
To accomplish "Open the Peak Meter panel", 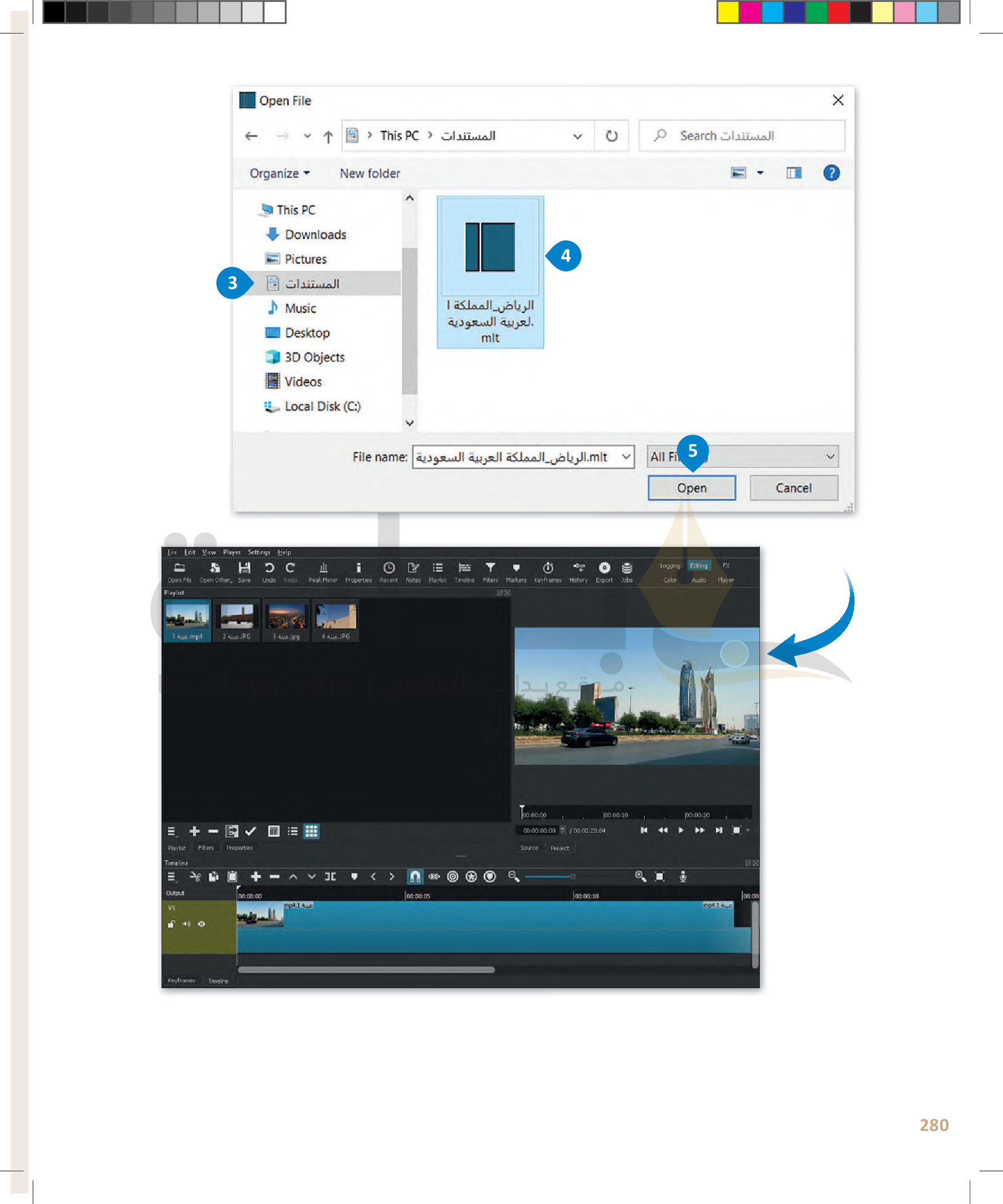I will point(323,569).
